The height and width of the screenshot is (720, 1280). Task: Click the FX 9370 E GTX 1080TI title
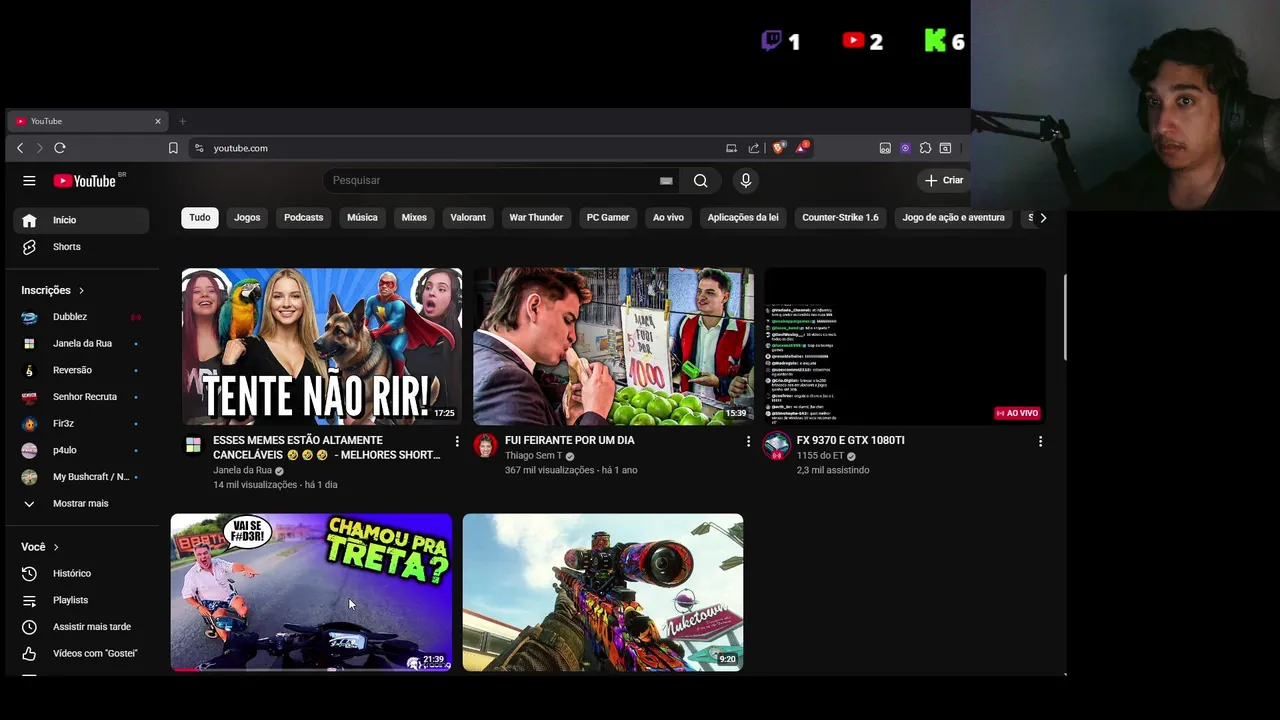(851, 440)
